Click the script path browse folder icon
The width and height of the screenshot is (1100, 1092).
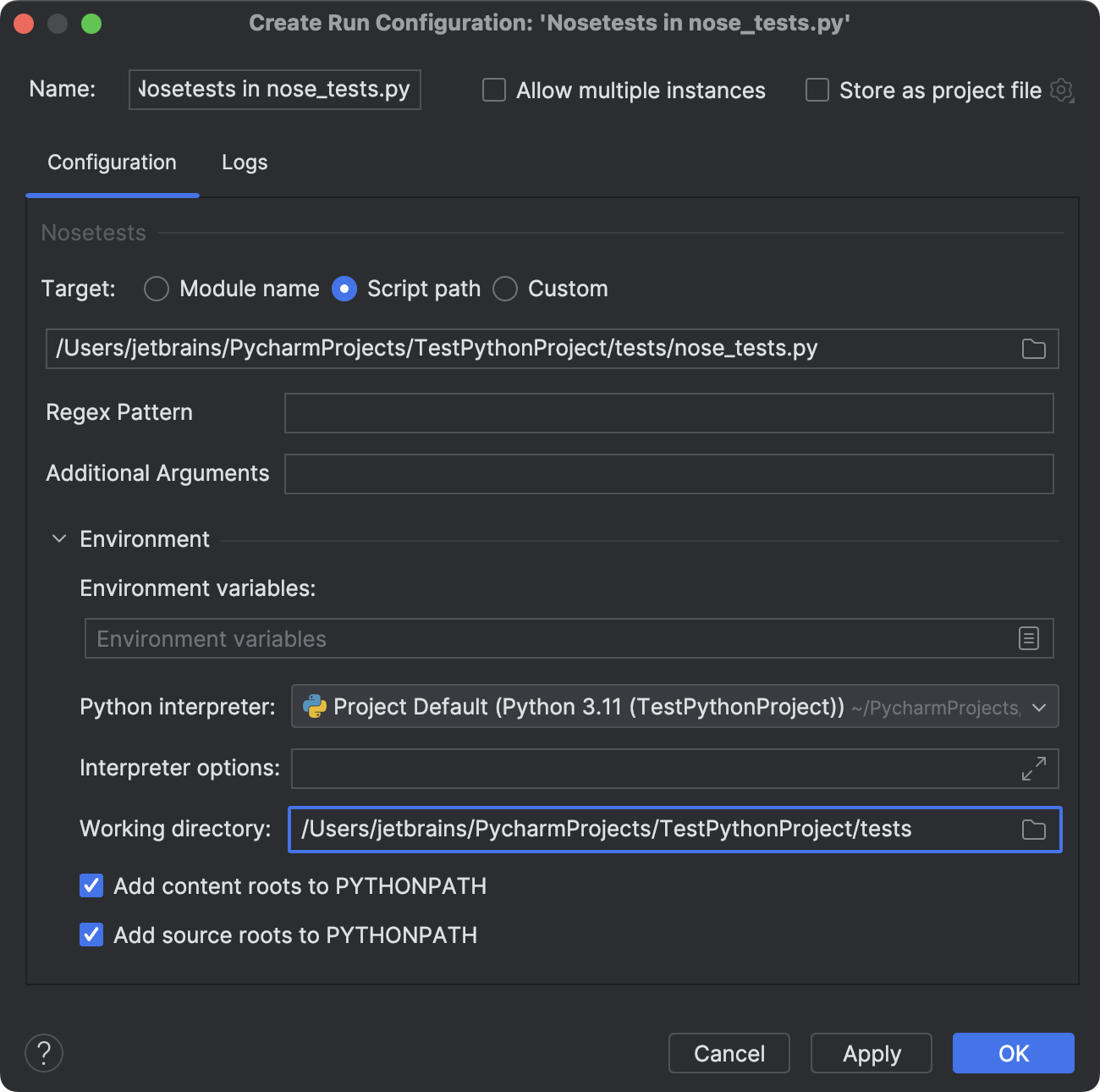[1033, 349]
